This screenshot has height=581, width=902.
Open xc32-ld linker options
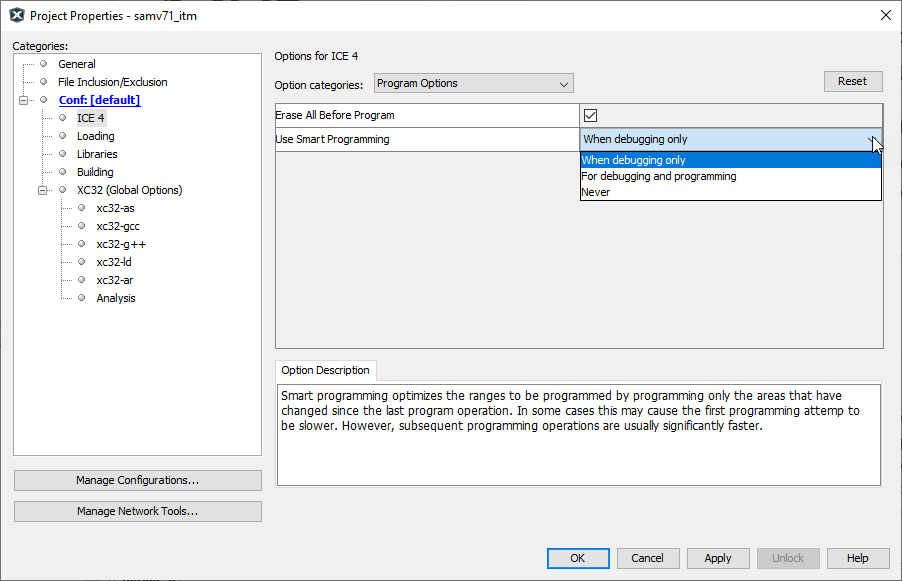tap(114, 262)
